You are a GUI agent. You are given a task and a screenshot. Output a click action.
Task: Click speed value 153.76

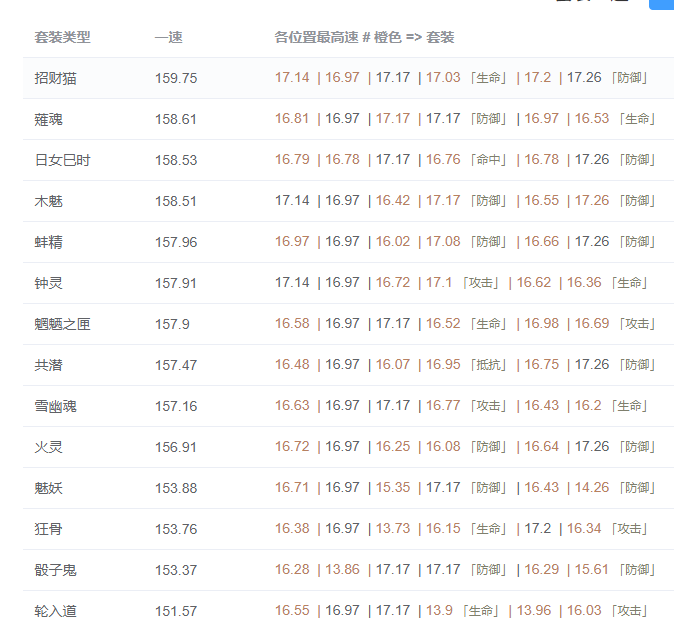[176, 529]
